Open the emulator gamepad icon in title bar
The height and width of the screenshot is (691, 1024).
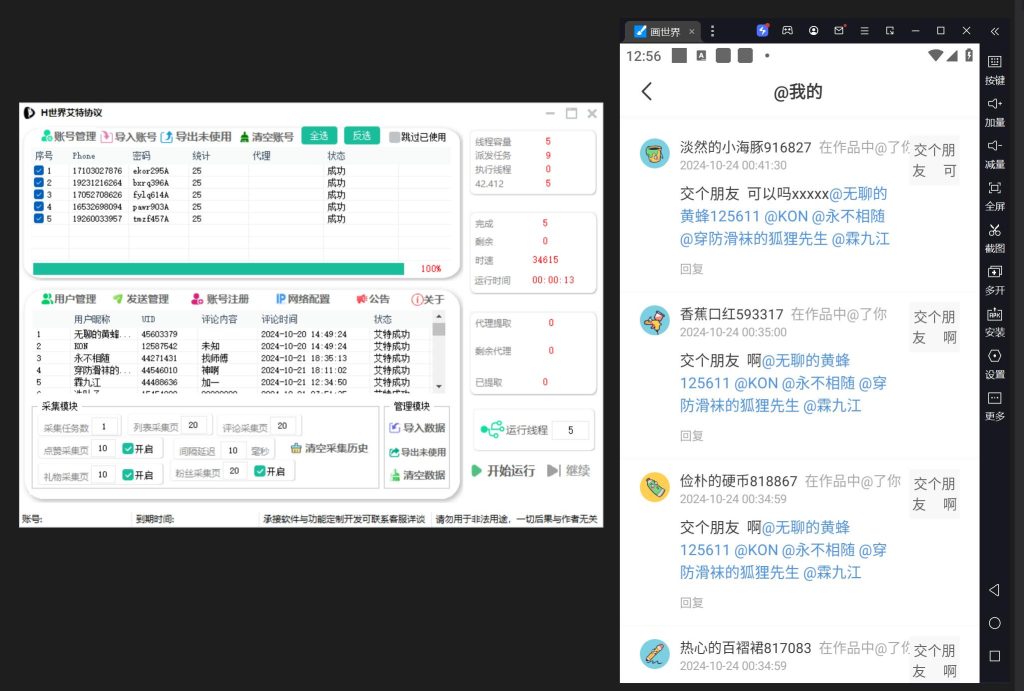pyautogui.click(x=788, y=31)
